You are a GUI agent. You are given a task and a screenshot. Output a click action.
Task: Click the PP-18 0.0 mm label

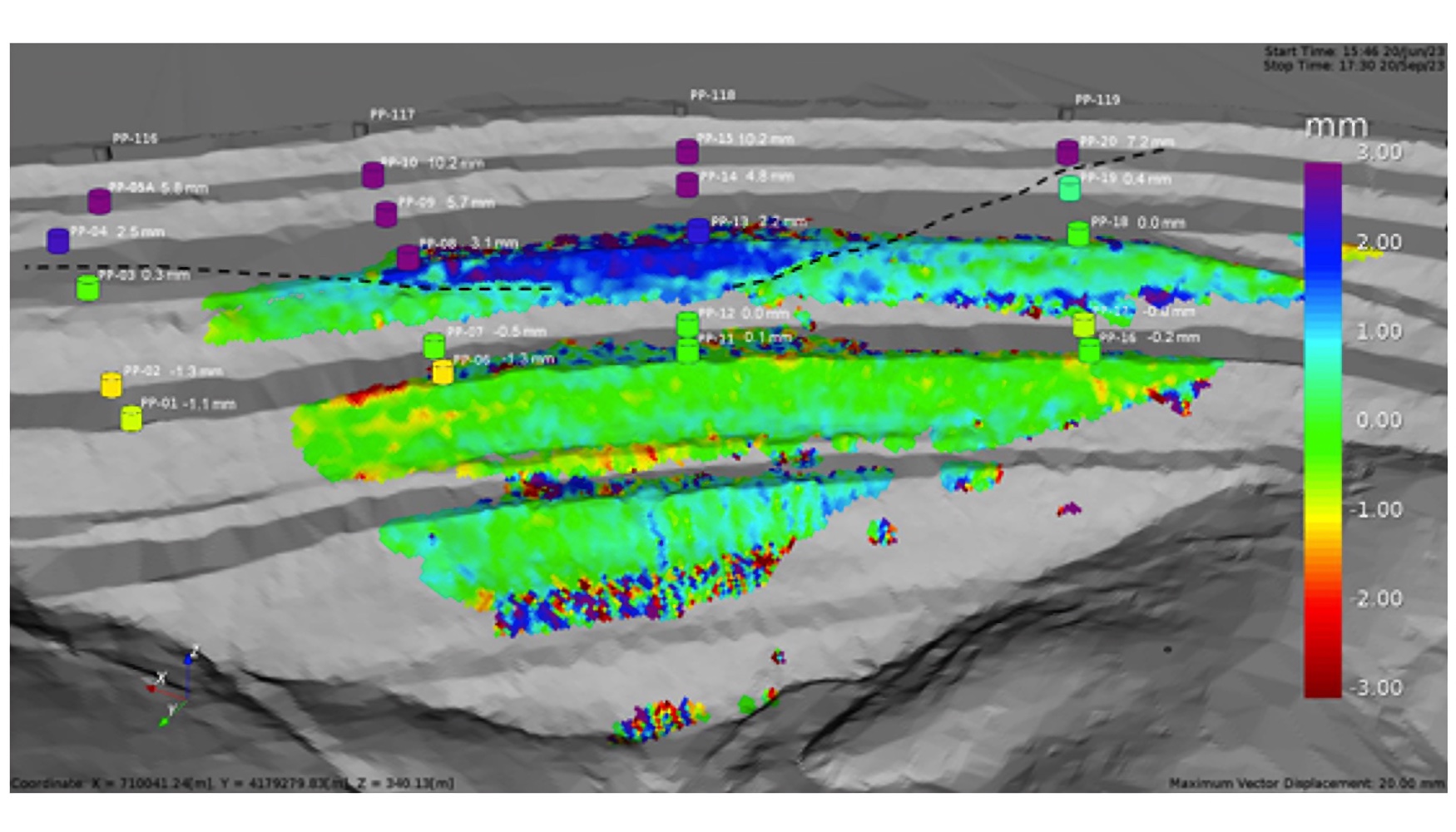(x=1137, y=222)
